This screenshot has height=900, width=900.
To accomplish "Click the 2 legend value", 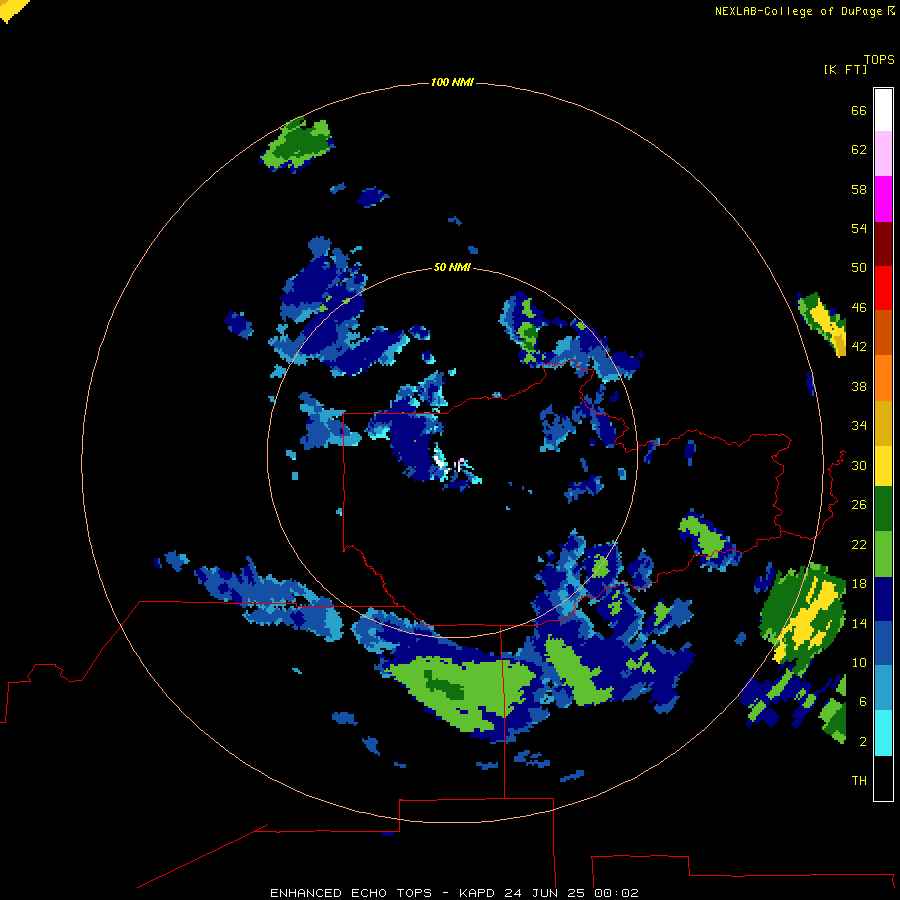I will pyautogui.click(x=862, y=742).
